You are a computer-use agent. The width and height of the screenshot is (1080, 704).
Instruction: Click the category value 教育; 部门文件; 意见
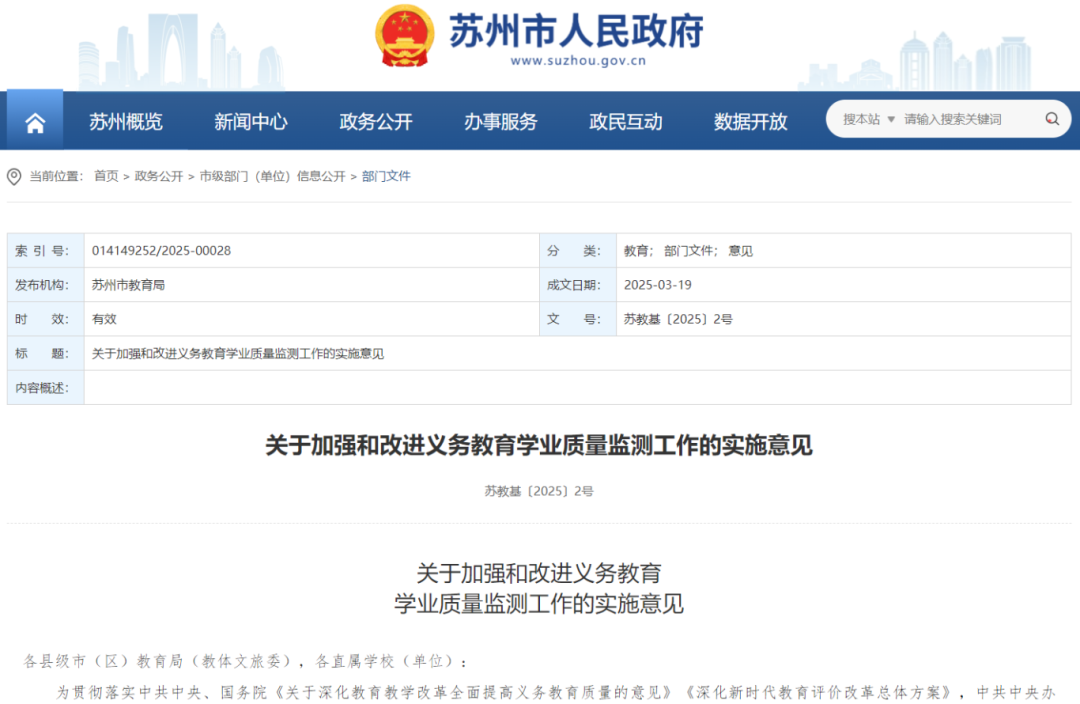coord(688,251)
